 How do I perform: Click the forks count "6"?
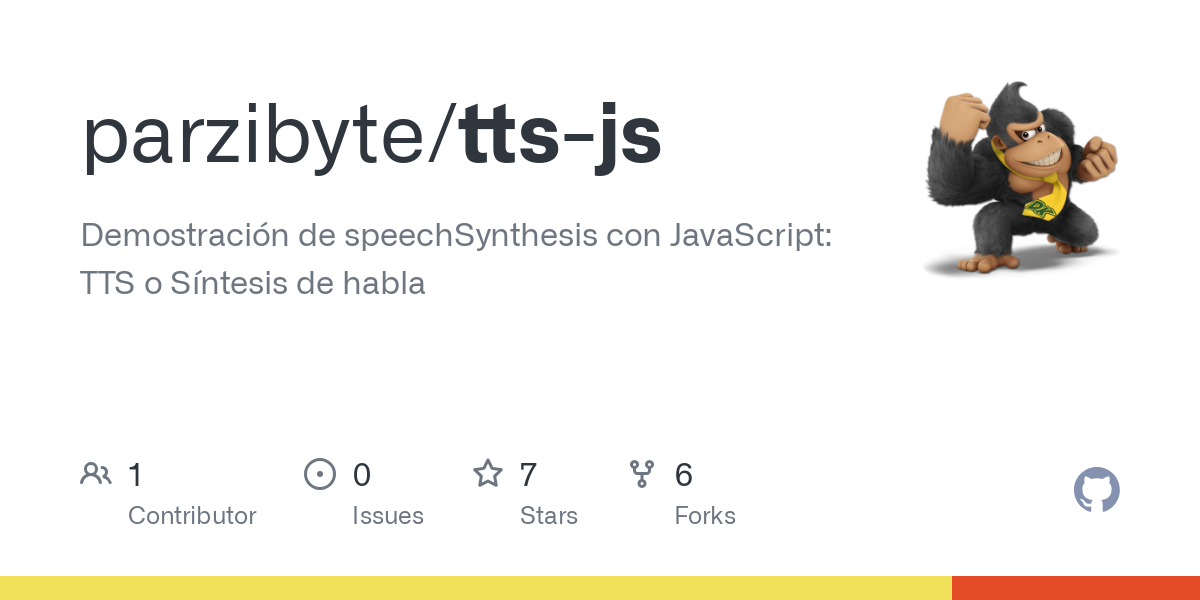pos(684,474)
